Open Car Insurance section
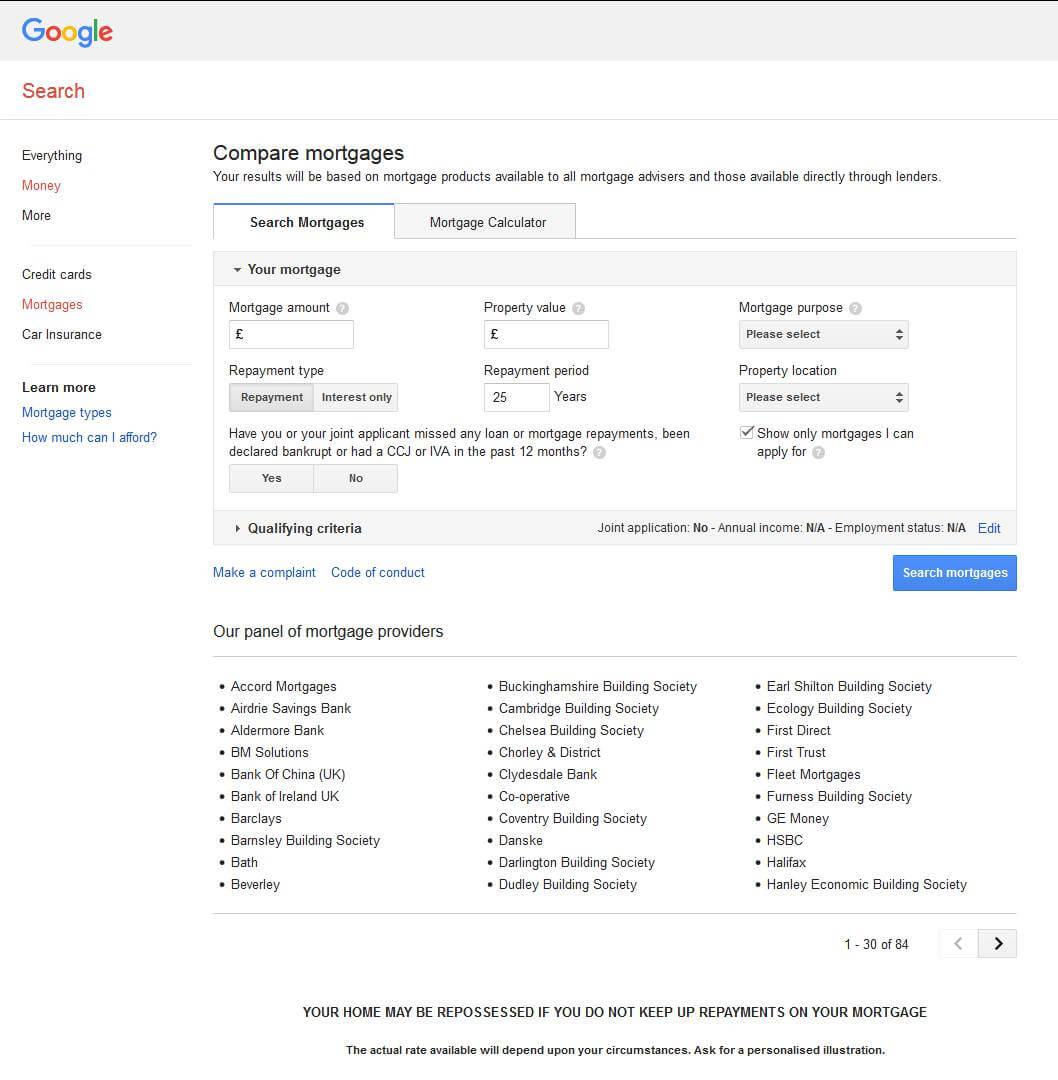This screenshot has height=1080, width=1058. tap(61, 335)
